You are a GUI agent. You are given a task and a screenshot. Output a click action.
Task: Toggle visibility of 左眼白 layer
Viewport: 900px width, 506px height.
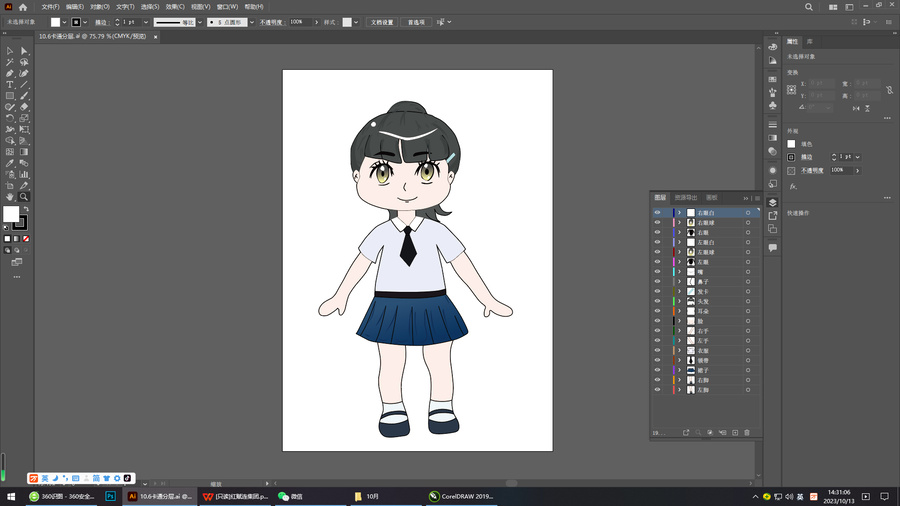[x=657, y=242]
